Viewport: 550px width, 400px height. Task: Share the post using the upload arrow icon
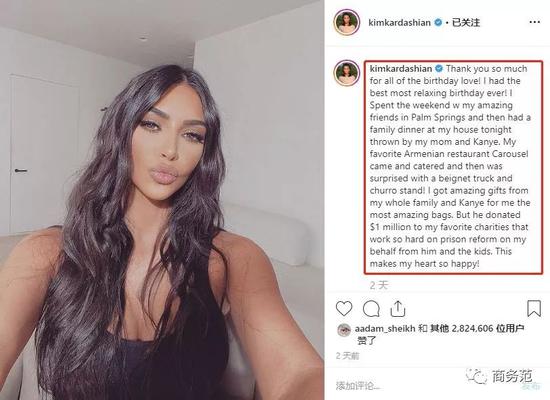pyautogui.click(x=398, y=308)
